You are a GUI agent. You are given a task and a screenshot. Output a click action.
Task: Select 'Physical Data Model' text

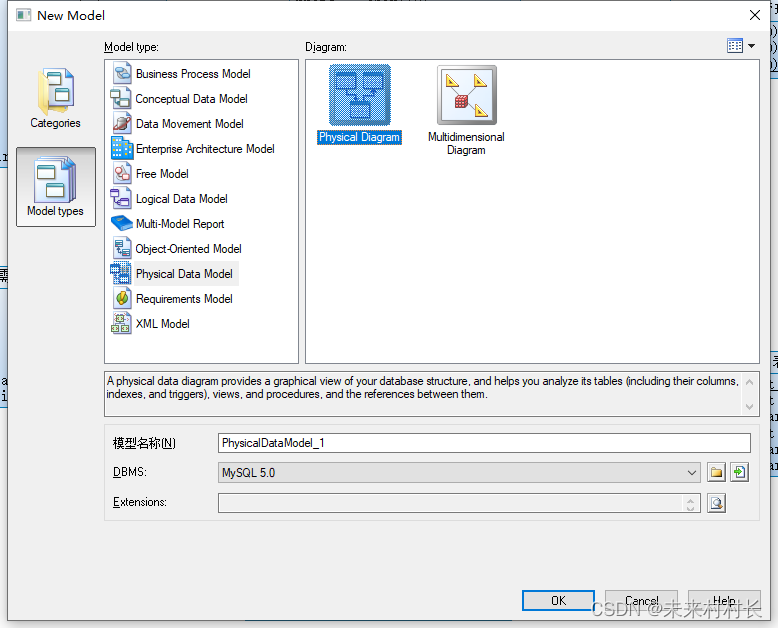pos(184,274)
